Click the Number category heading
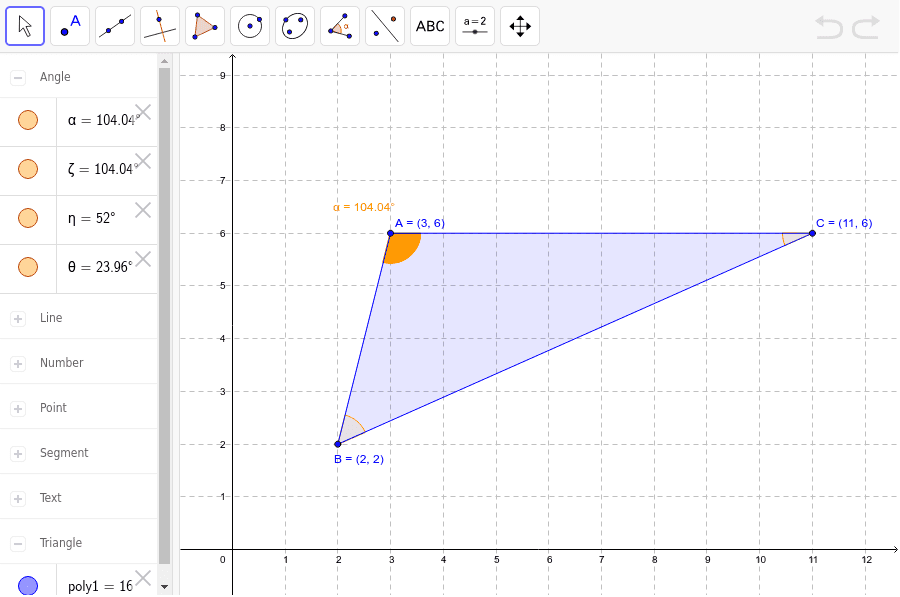Image resolution: width=900 pixels, height=597 pixels. click(61, 363)
